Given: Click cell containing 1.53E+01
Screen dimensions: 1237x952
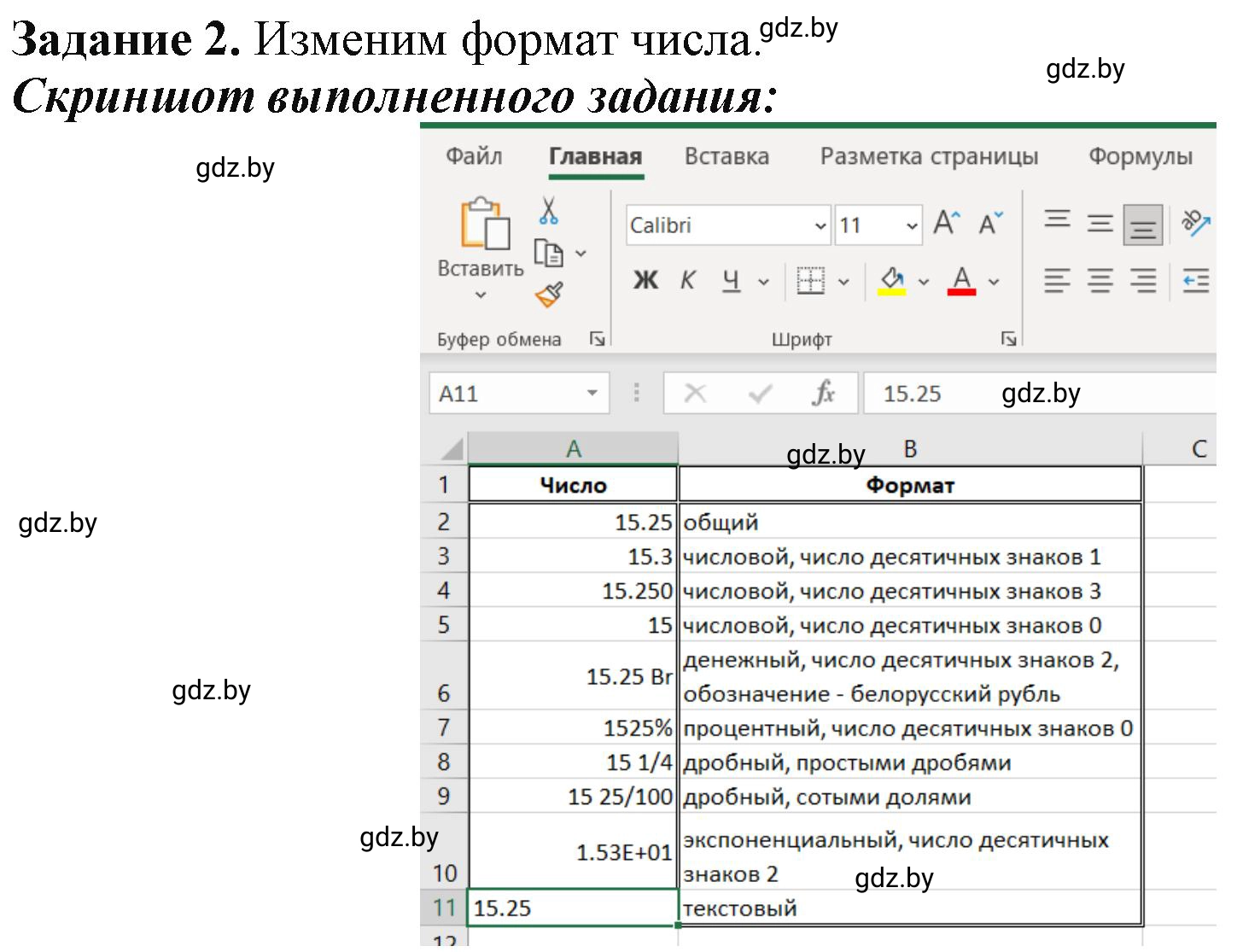Looking at the screenshot, I should pos(573,851).
